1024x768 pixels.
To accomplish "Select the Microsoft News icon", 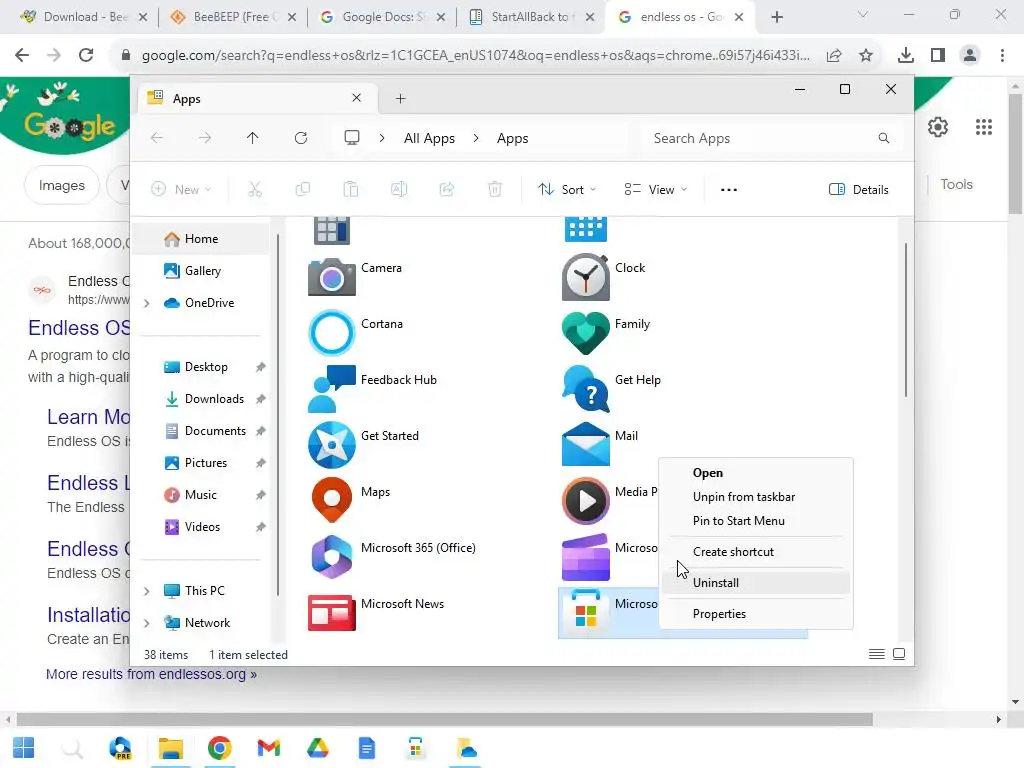I will (x=332, y=613).
